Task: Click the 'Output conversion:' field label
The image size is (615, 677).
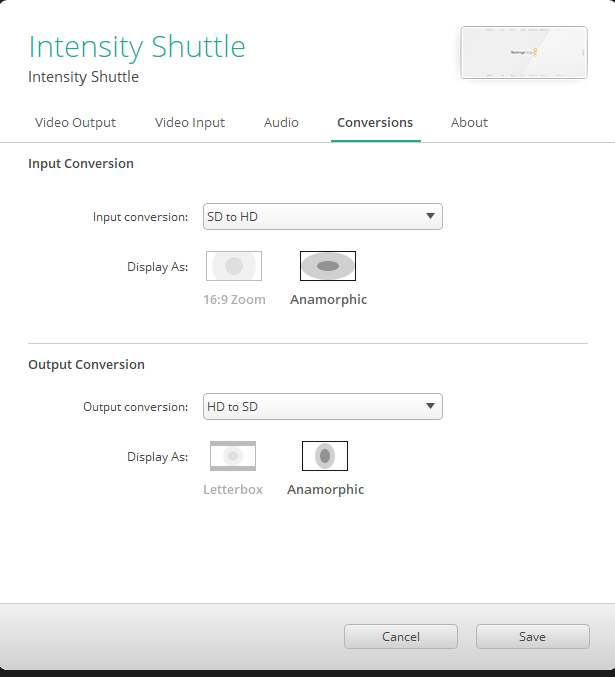Action: click(136, 407)
